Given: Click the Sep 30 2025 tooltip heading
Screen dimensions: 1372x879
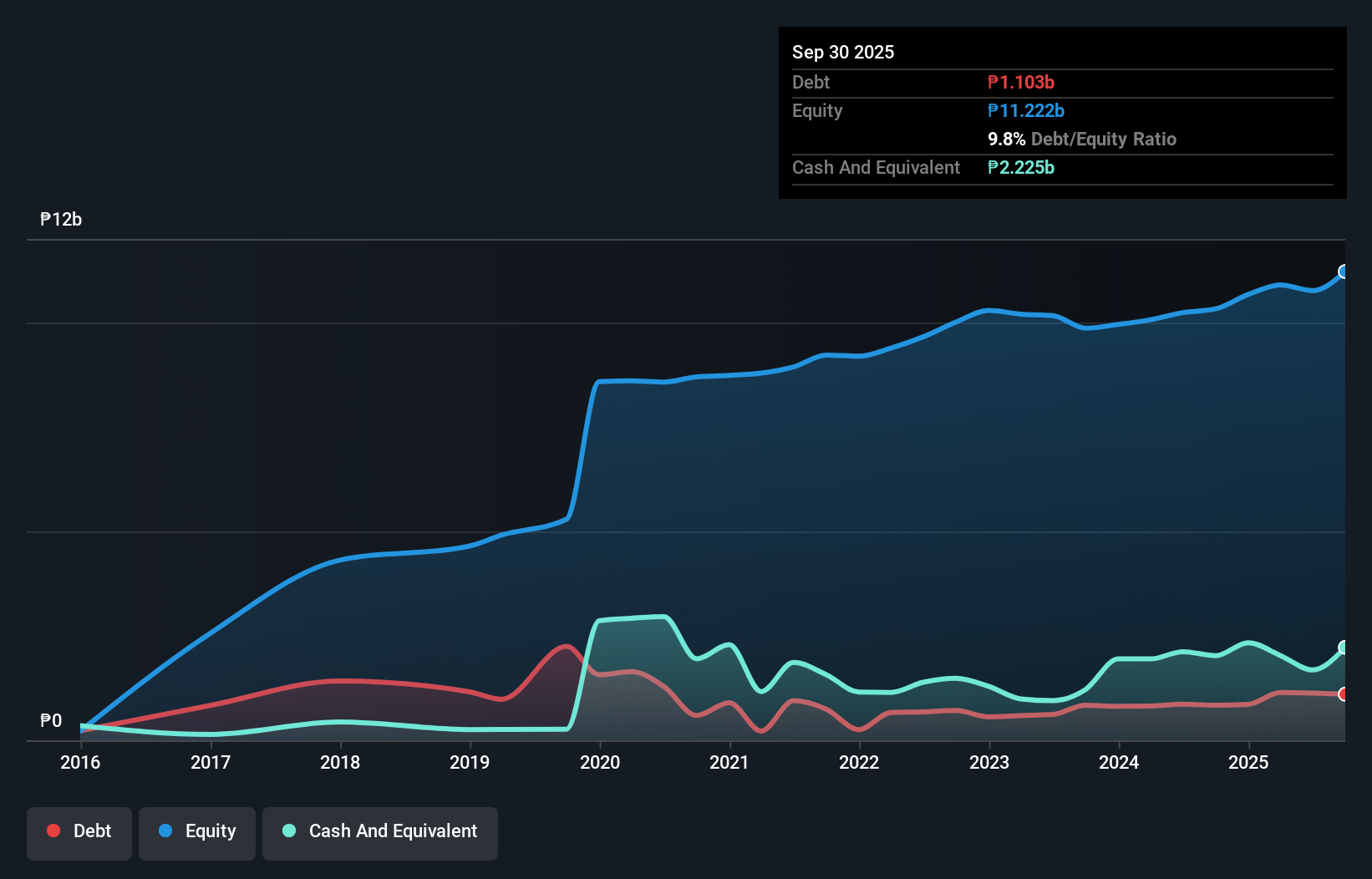Looking at the screenshot, I should pos(843,53).
